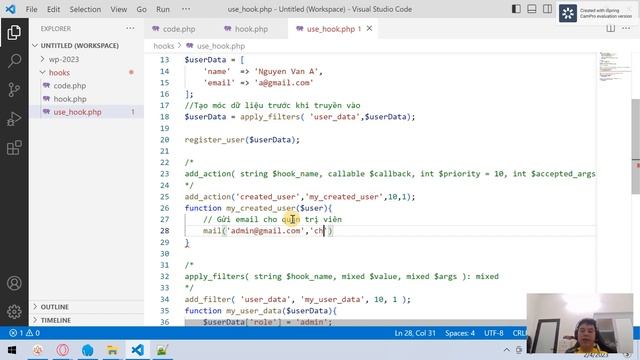Open the File menu
Viewport: 640px width, 360px height.
[31, 9]
